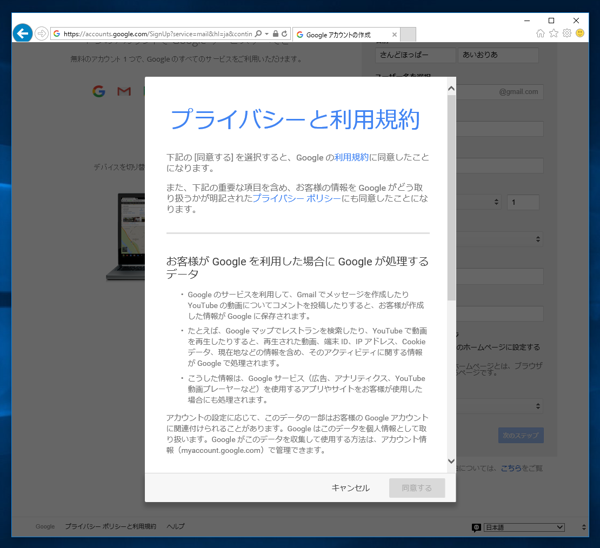Image resolution: width=600 pixels, height=548 pixels.
Task: Open the 日本語 language dropdown
Action: click(524, 527)
